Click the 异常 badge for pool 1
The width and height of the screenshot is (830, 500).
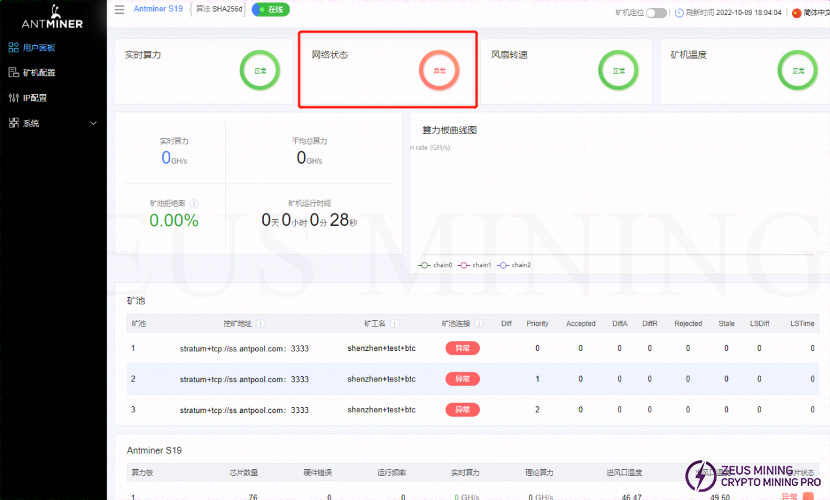(x=462, y=348)
